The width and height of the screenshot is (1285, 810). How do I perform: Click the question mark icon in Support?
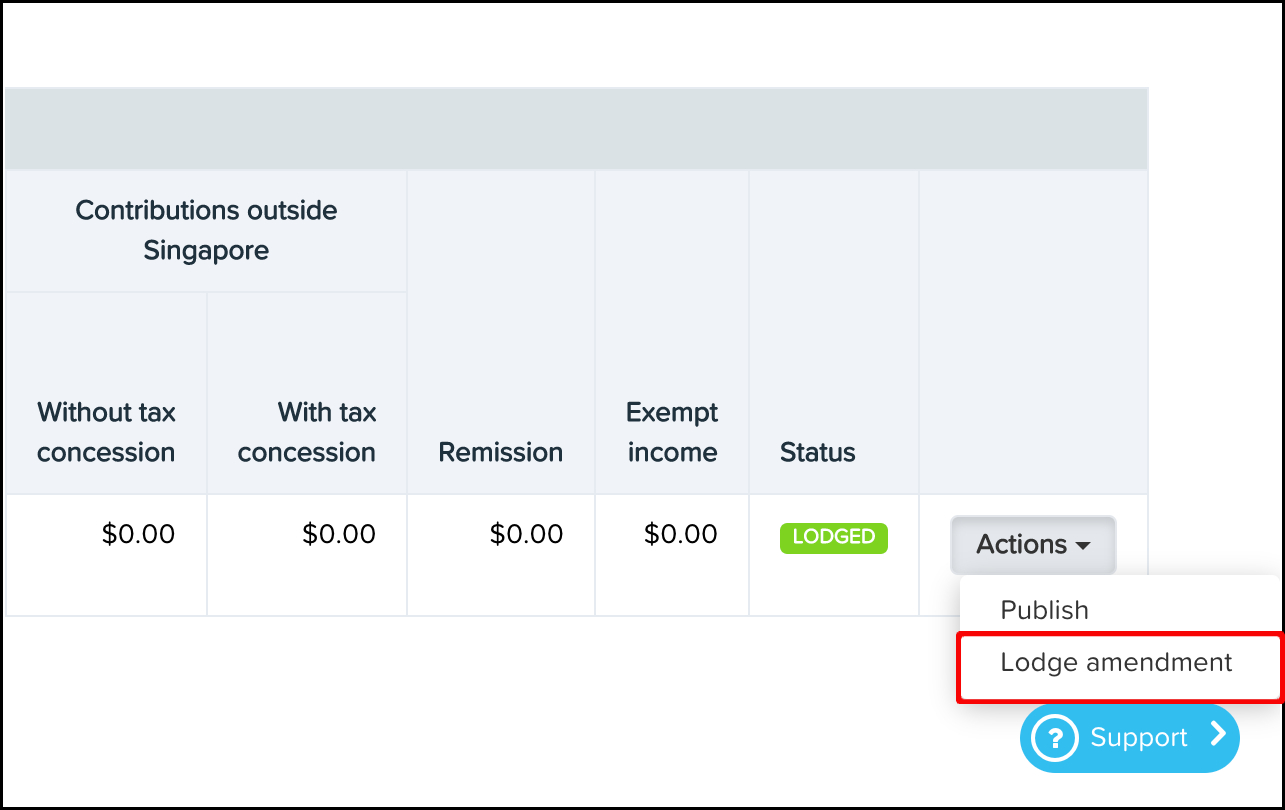click(1055, 739)
